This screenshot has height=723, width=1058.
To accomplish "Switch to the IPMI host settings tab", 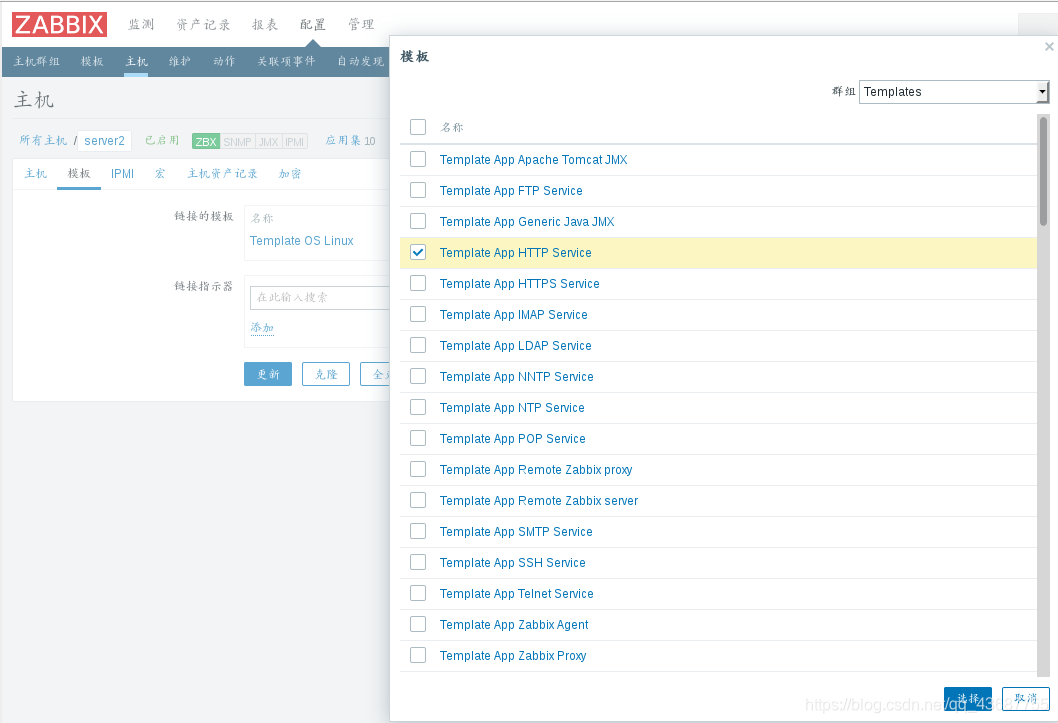I will 122,174.
